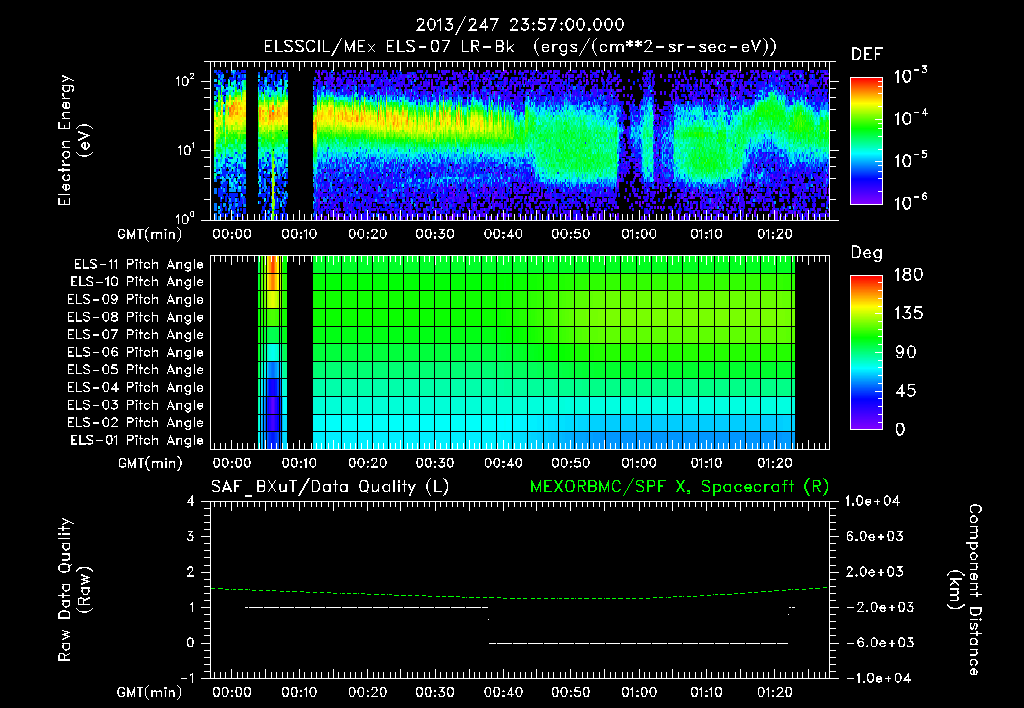Click the Deg pitch angle color bar
1024x708 pixels.
866,352
